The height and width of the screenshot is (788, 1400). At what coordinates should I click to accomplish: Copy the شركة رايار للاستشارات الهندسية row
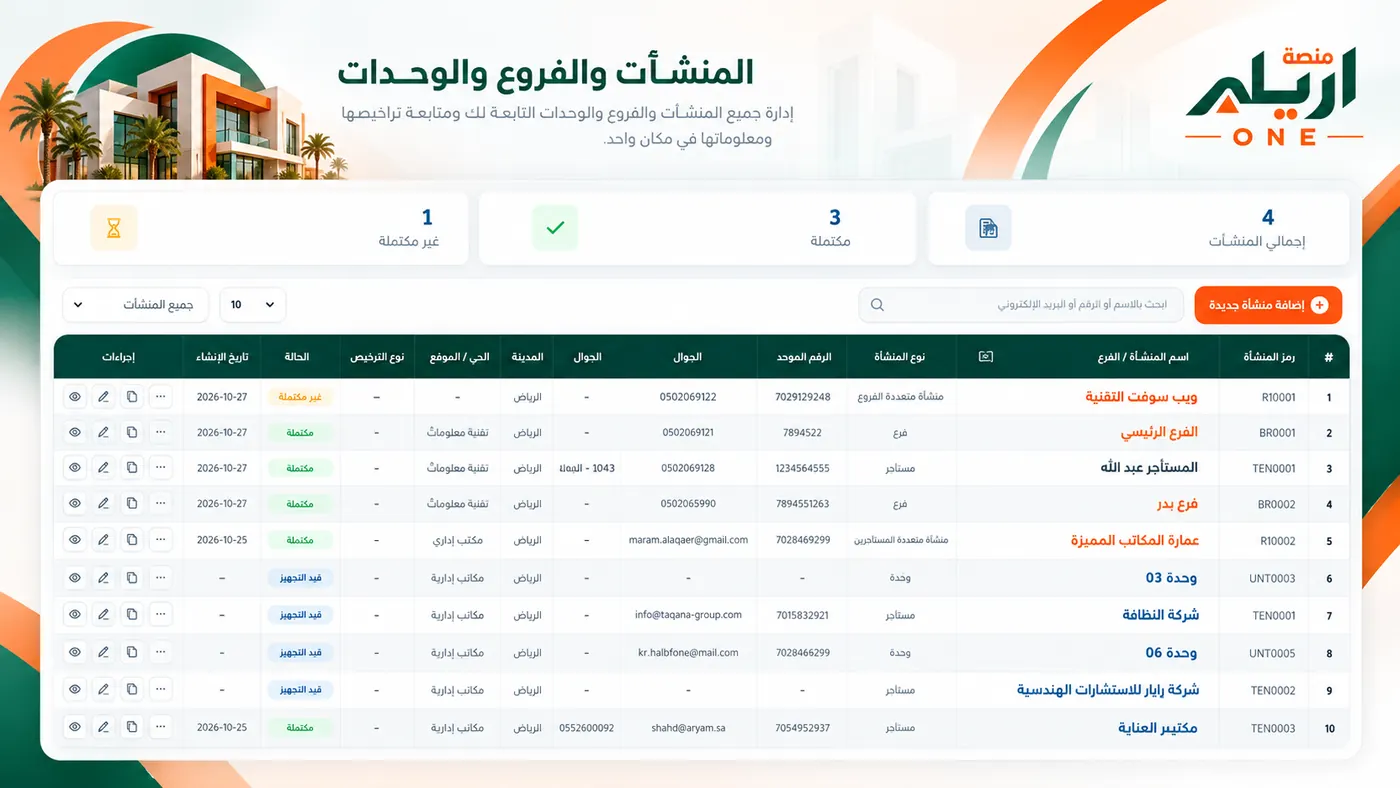point(132,689)
